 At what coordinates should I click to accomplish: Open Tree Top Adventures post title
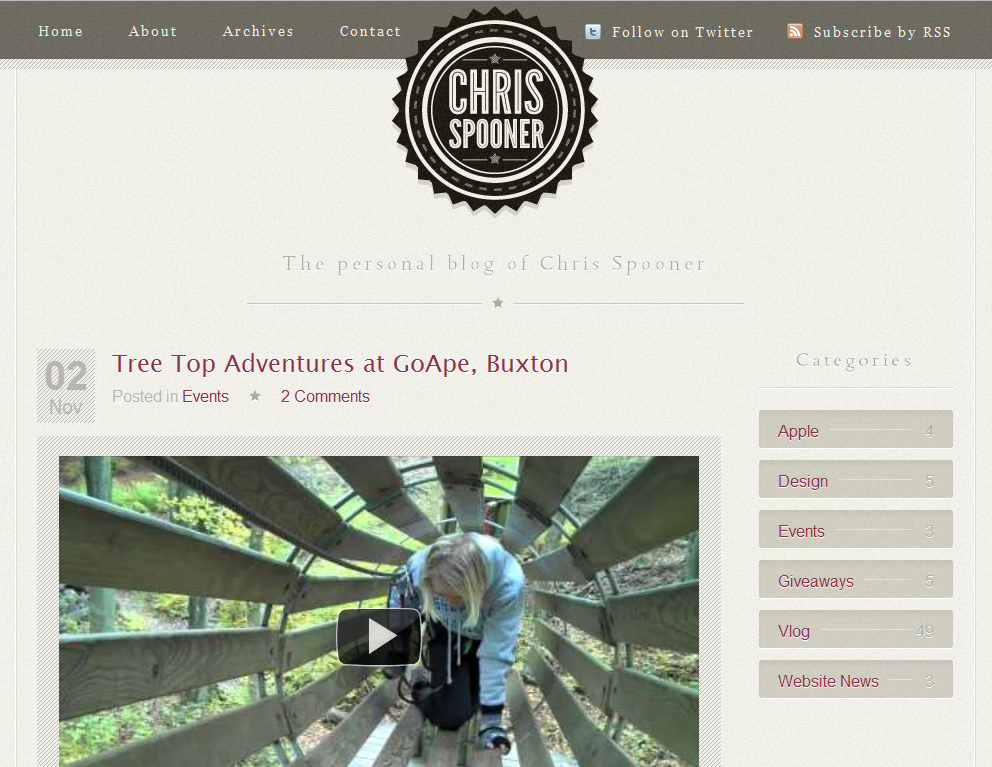coord(340,363)
